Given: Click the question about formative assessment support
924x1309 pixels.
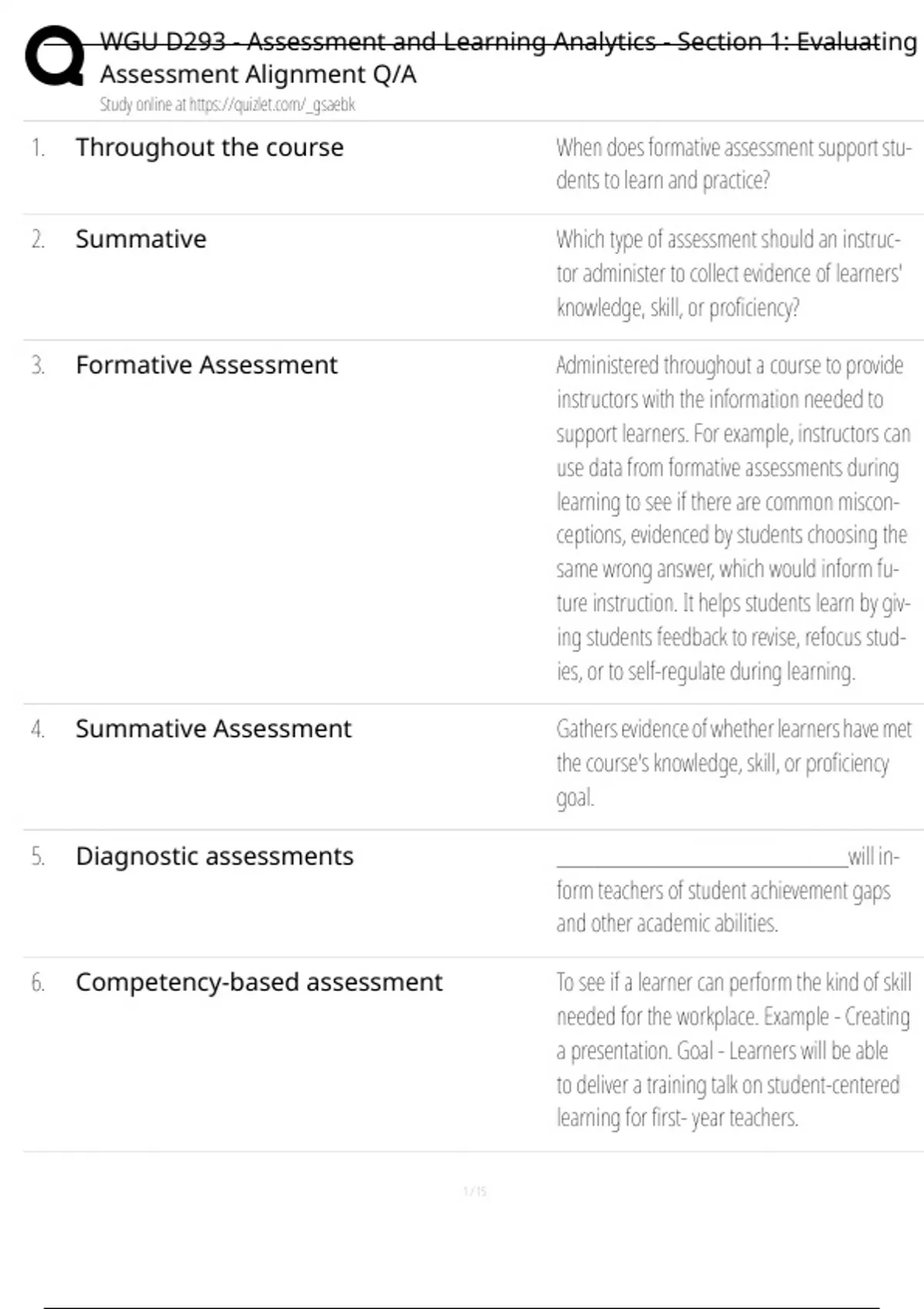Looking at the screenshot, I should [734, 163].
